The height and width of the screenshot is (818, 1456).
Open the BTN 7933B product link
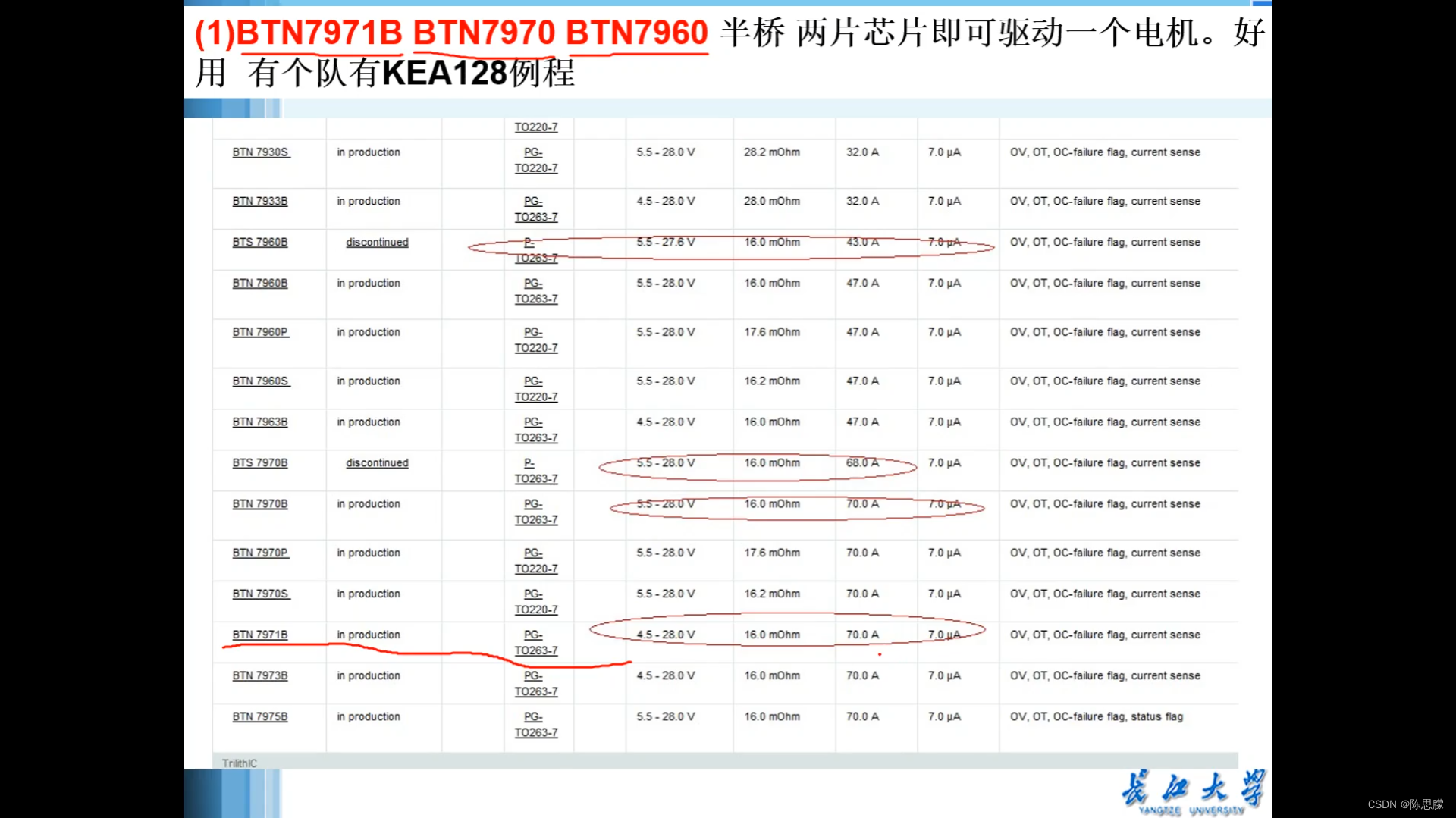coord(260,201)
